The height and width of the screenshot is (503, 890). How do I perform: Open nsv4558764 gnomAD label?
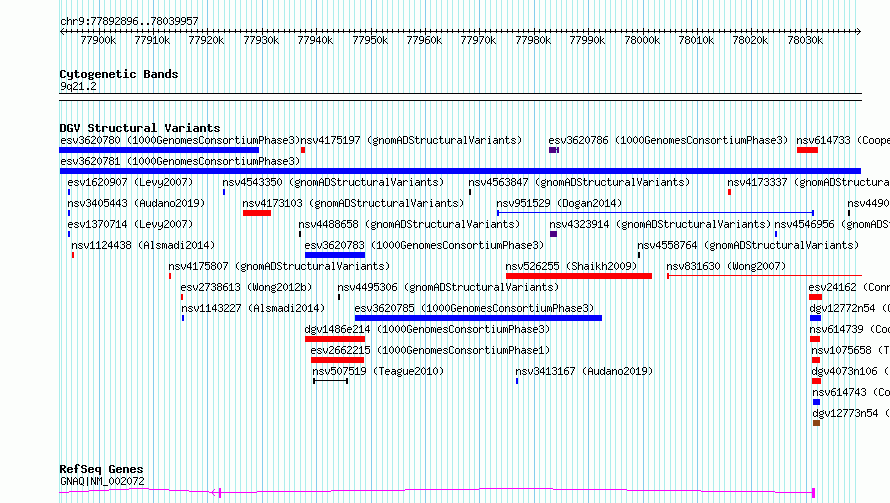click(x=748, y=245)
